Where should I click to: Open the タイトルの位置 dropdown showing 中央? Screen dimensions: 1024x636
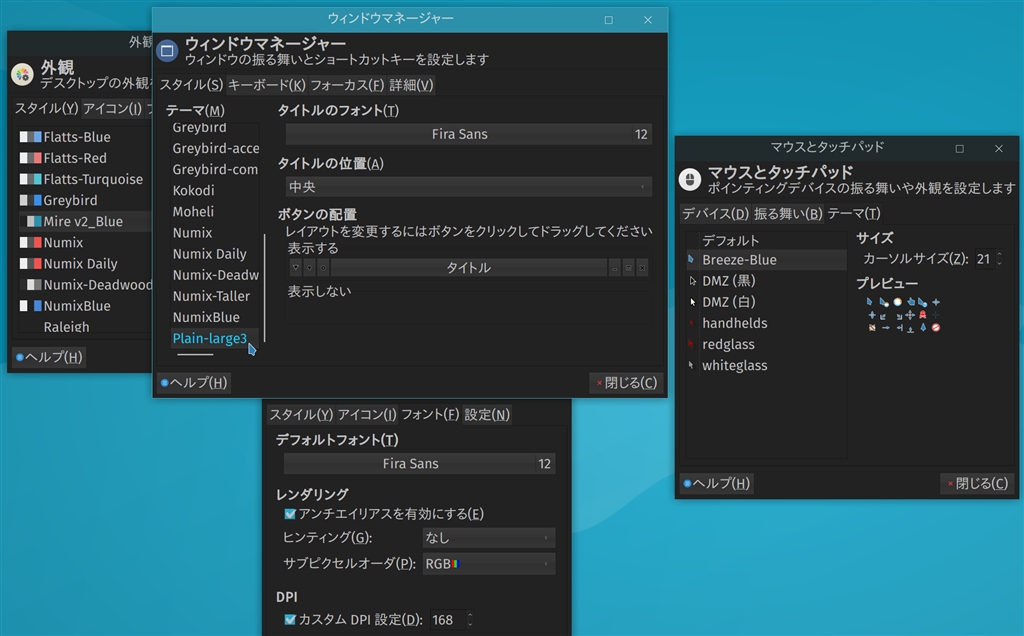point(468,187)
